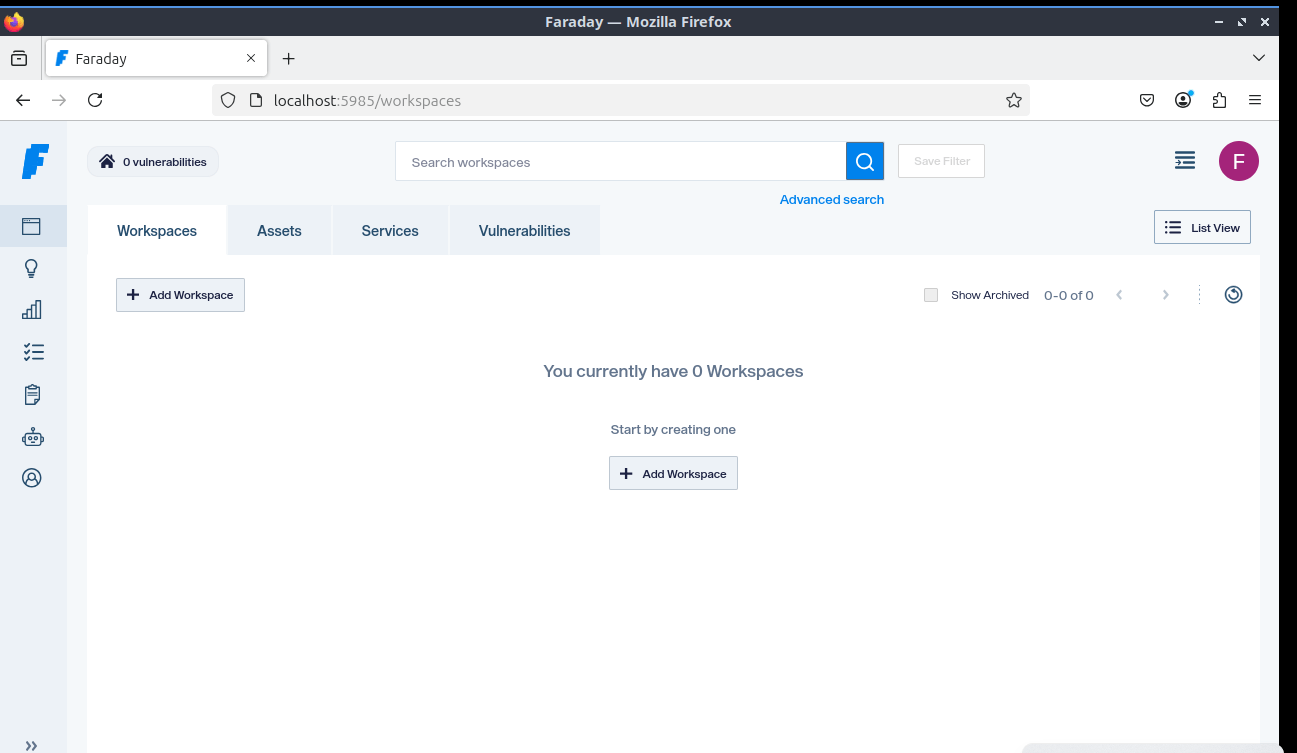The height and width of the screenshot is (753, 1297).
Task: Open the user profile avatar labeled F
Action: pos(1238,160)
